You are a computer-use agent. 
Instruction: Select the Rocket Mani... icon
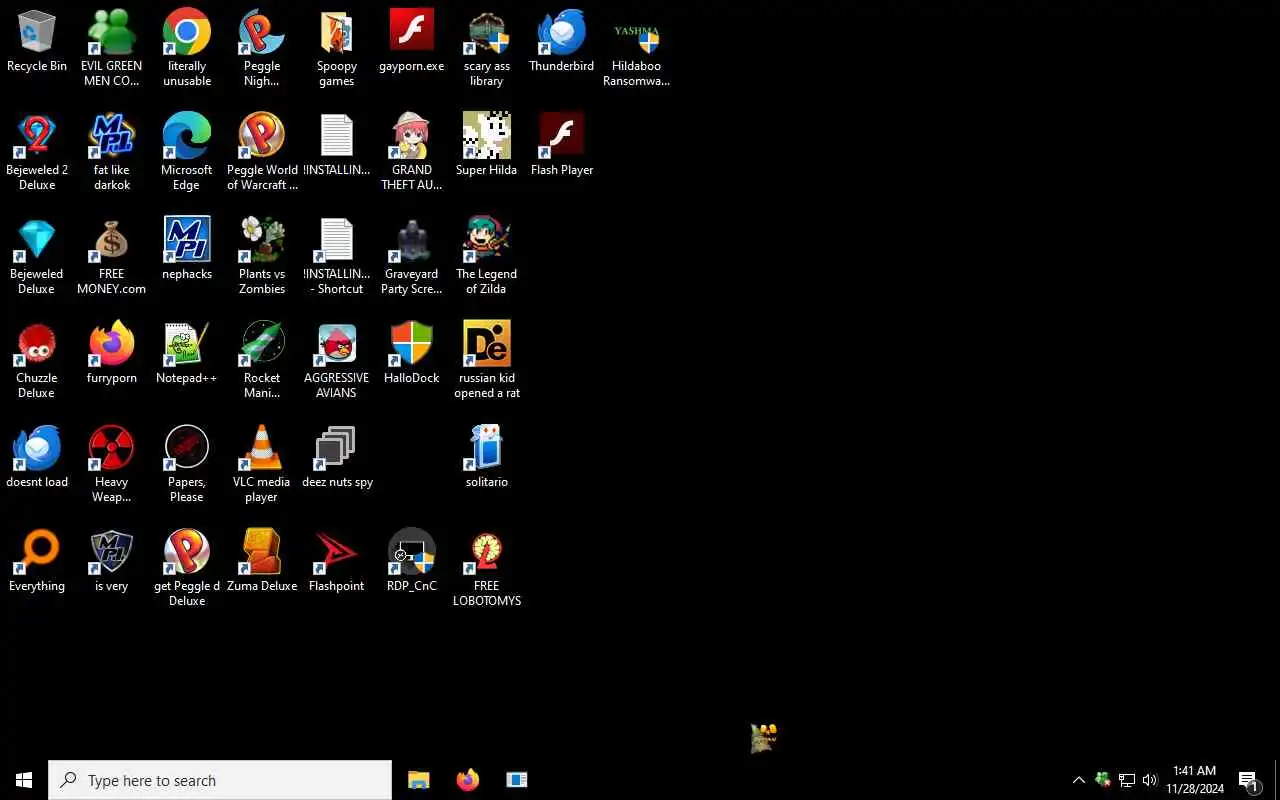tap(262, 360)
